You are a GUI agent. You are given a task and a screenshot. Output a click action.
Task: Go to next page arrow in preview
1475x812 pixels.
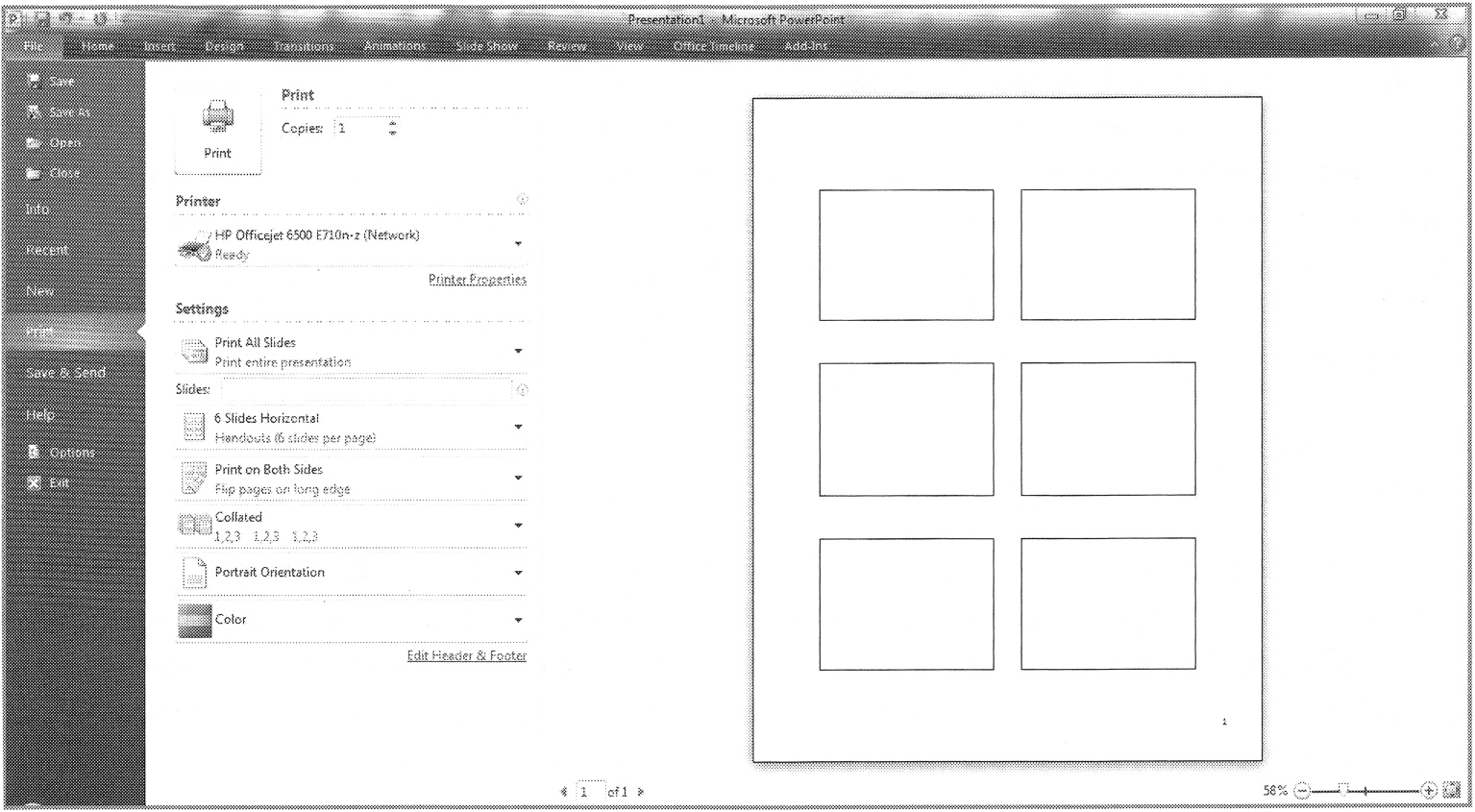[641, 792]
